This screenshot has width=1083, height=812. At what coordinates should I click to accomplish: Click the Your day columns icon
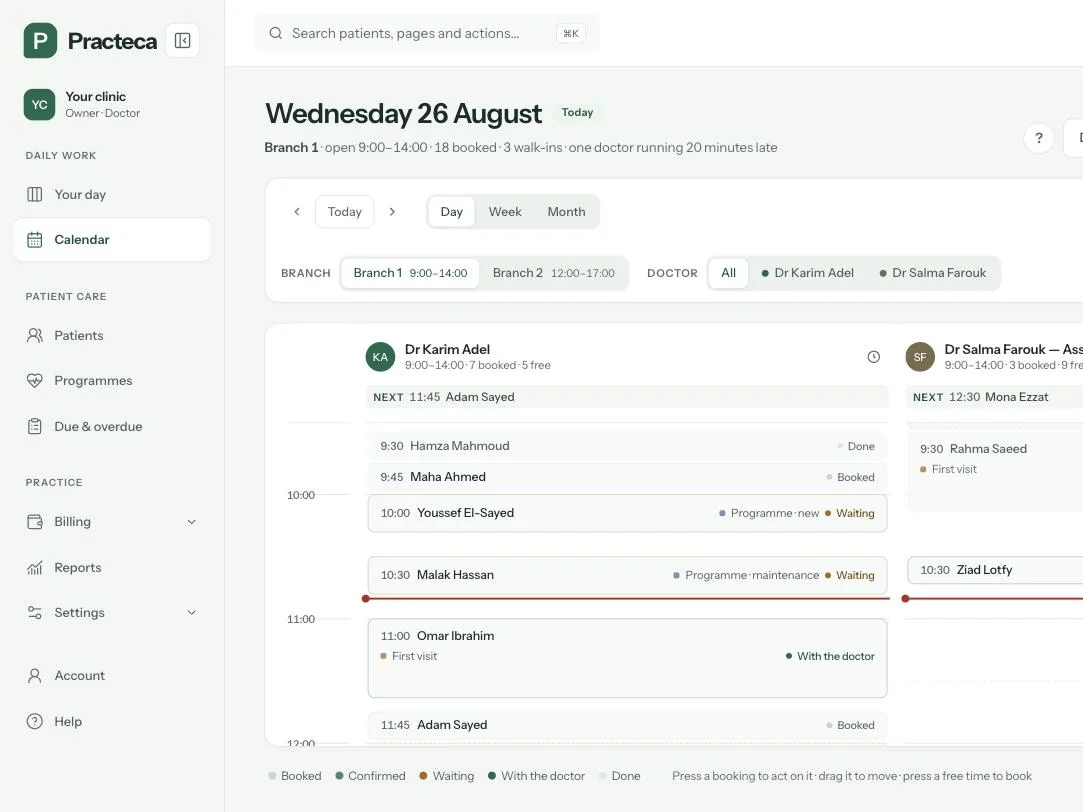tap(35, 195)
